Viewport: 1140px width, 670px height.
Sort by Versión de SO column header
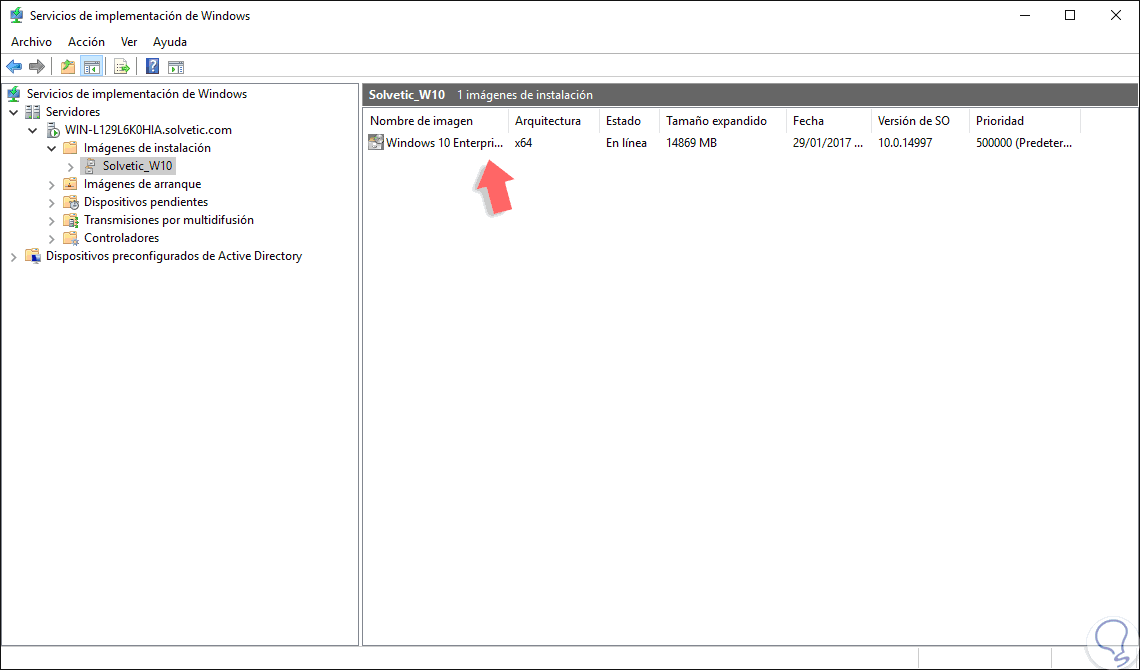[x=920, y=121]
